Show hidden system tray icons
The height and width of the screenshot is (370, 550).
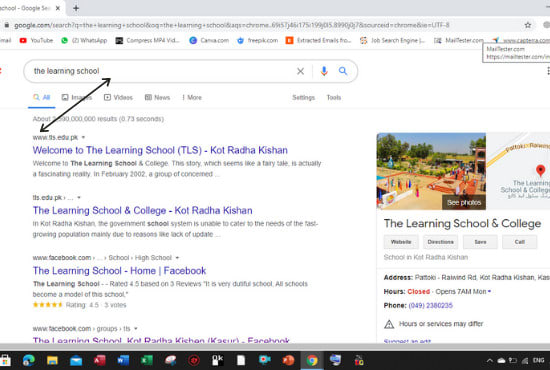coord(490,360)
